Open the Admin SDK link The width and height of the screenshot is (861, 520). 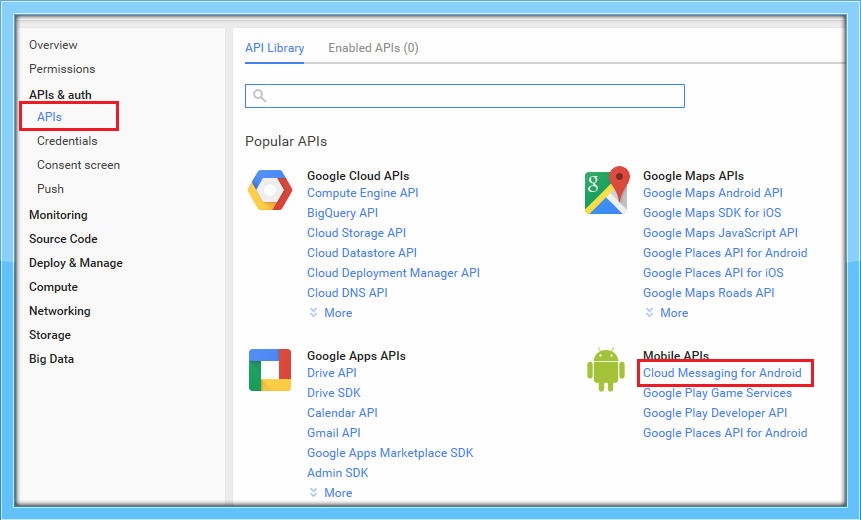pyautogui.click(x=338, y=473)
